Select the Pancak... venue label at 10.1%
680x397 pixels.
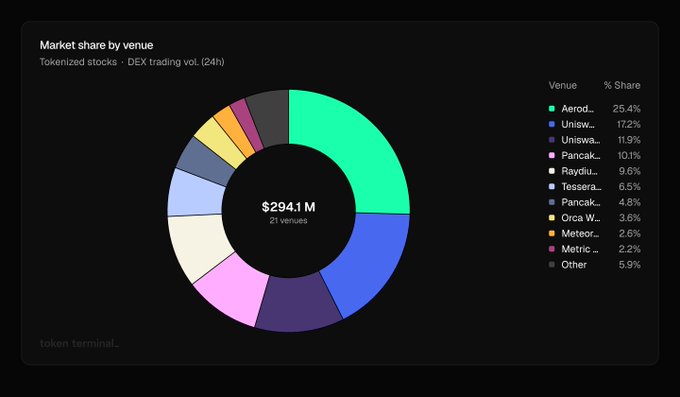tap(581, 155)
